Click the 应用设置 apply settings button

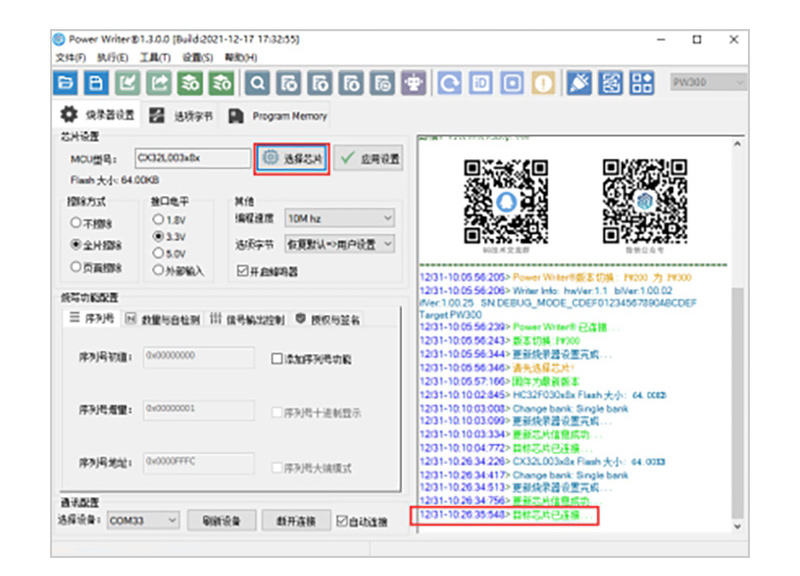pyautogui.click(x=368, y=158)
